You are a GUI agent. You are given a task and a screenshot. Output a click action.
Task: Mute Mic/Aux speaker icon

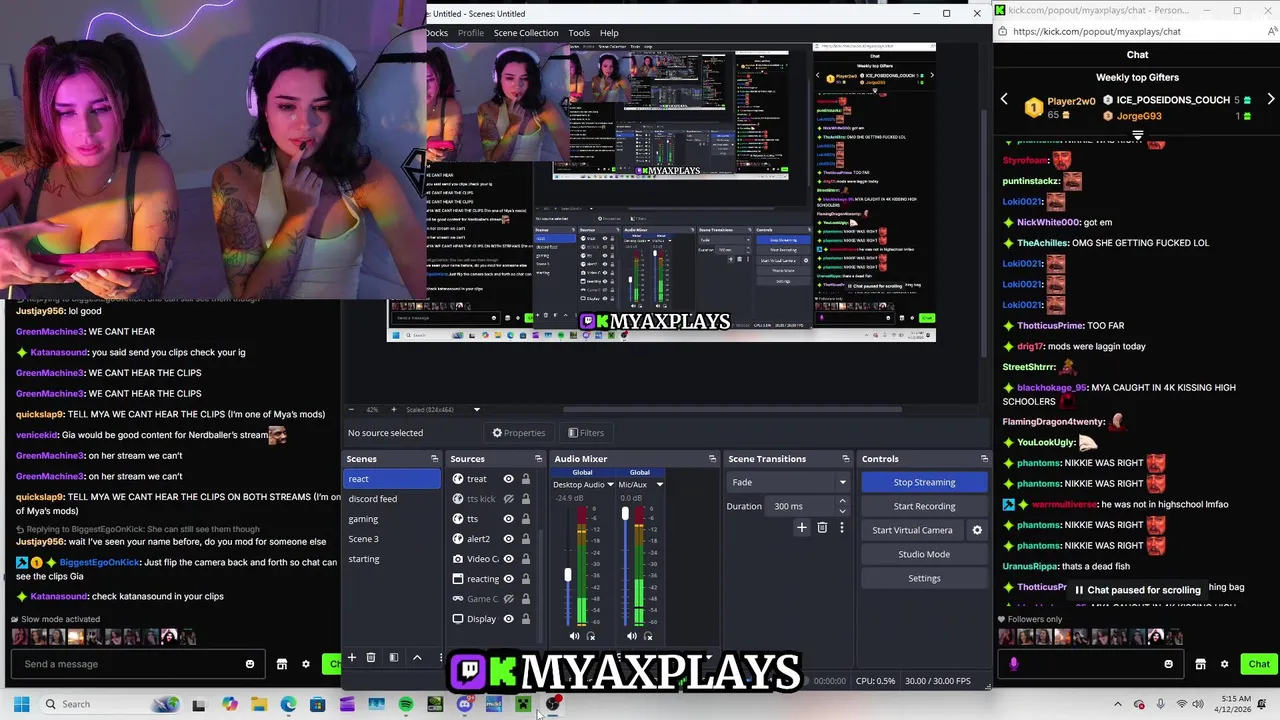[631, 636]
